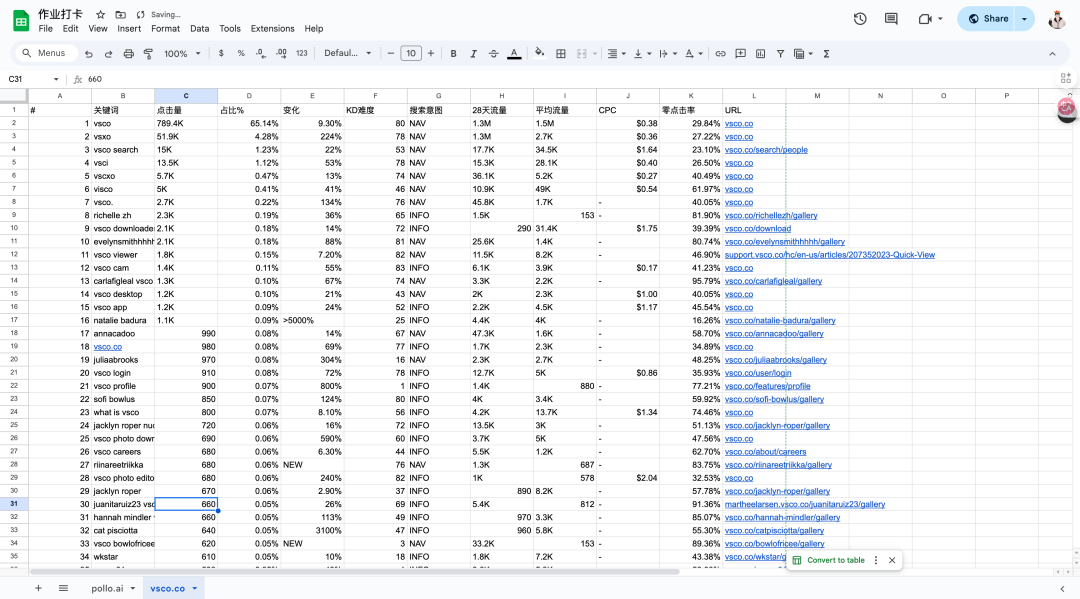Viewport: 1080px width, 599px height.
Task: Open the Borders tool
Action: (561, 54)
